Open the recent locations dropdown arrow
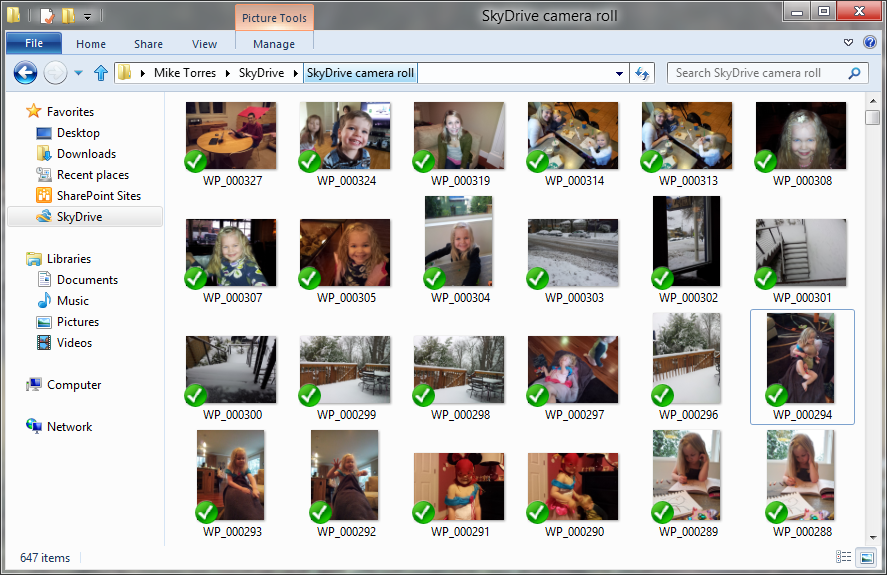 tap(79, 73)
